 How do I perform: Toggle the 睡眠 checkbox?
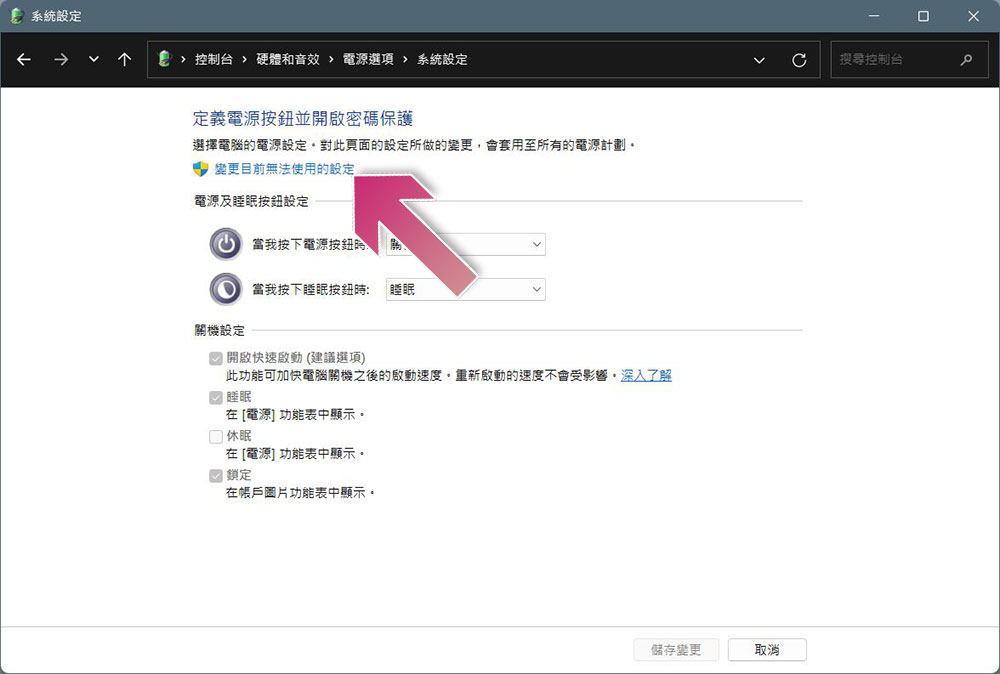coord(216,398)
